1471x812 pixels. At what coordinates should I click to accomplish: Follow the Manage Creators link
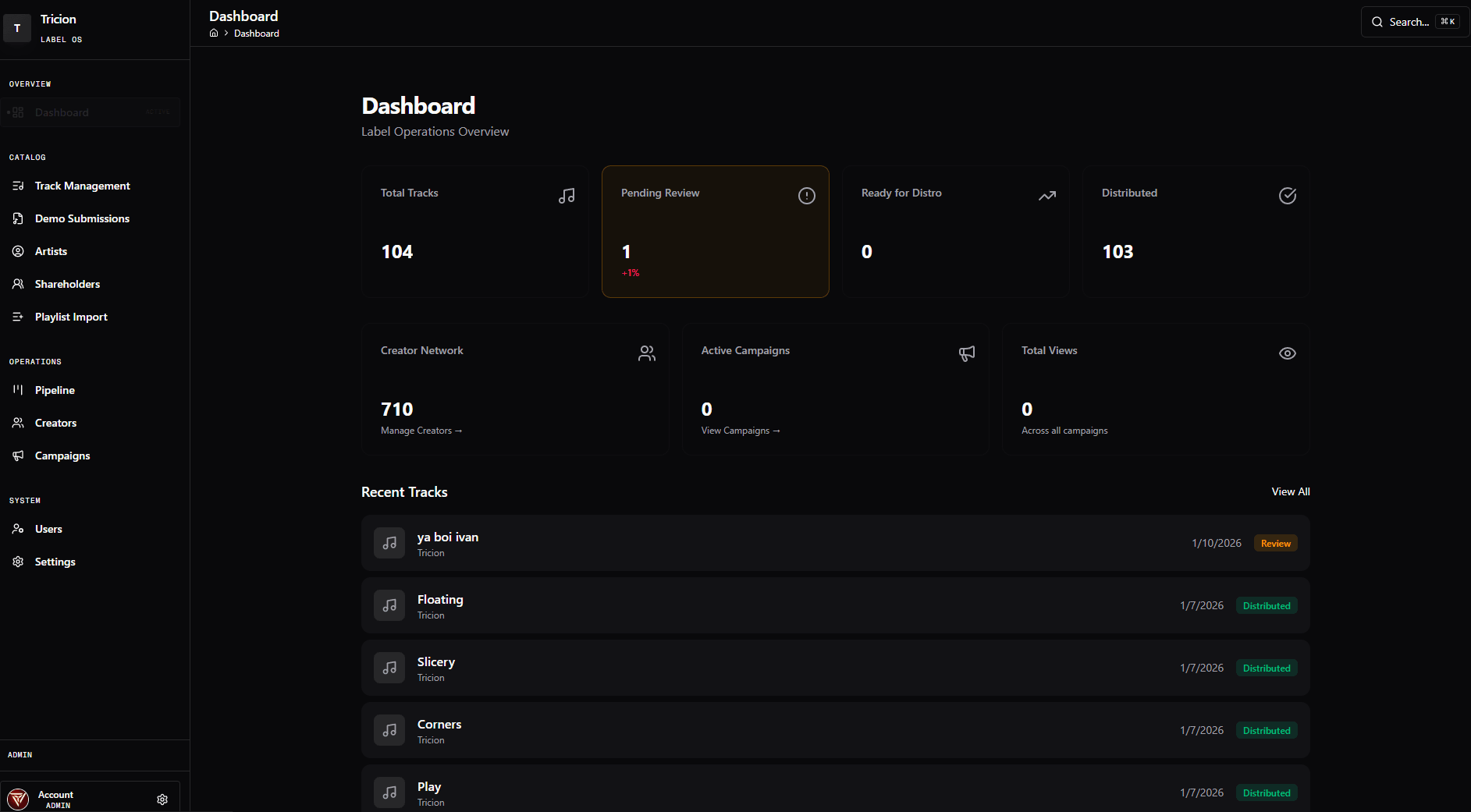click(421, 430)
